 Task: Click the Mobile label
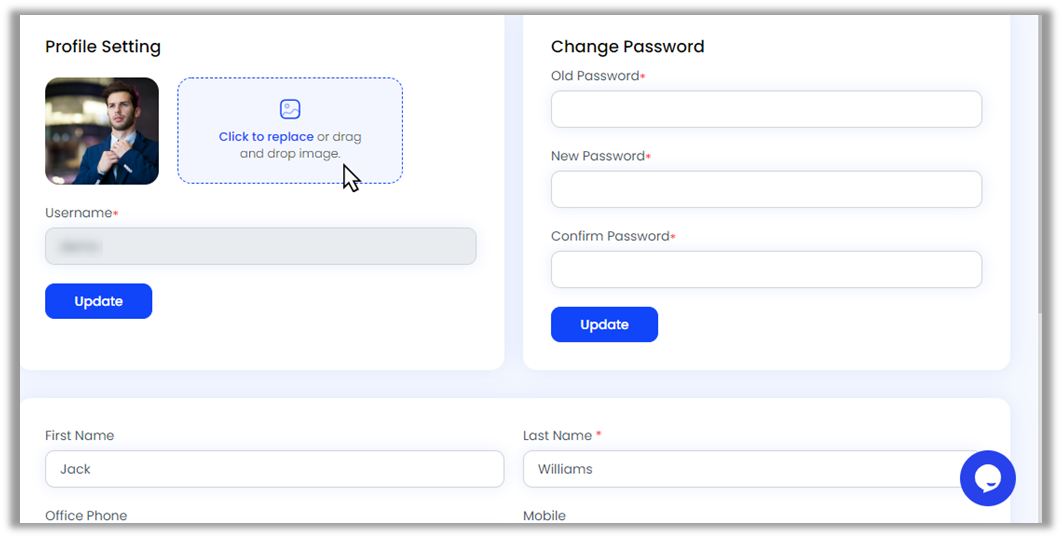pos(544,516)
